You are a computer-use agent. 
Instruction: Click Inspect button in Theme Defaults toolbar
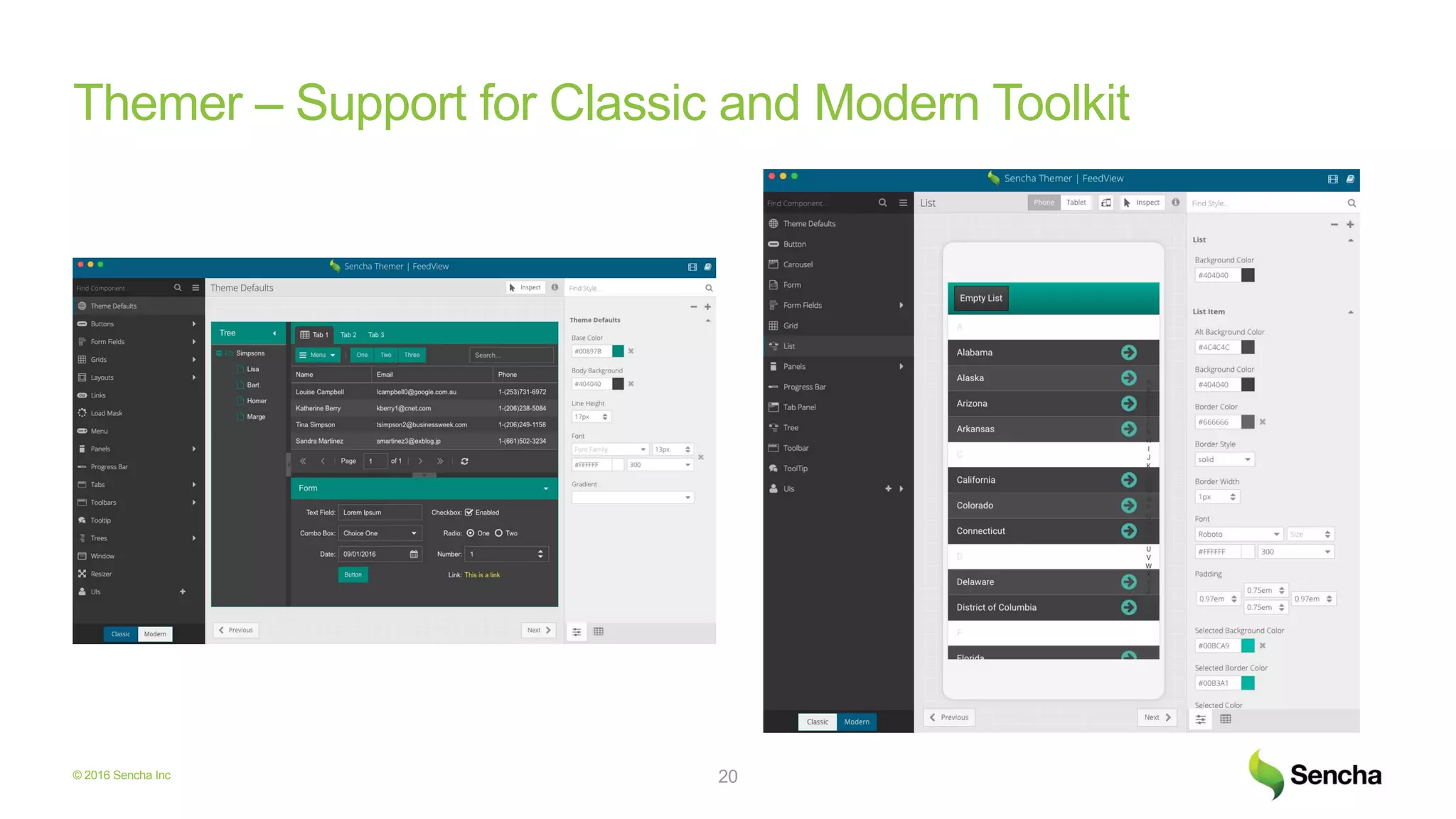pyautogui.click(x=525, y=288)
